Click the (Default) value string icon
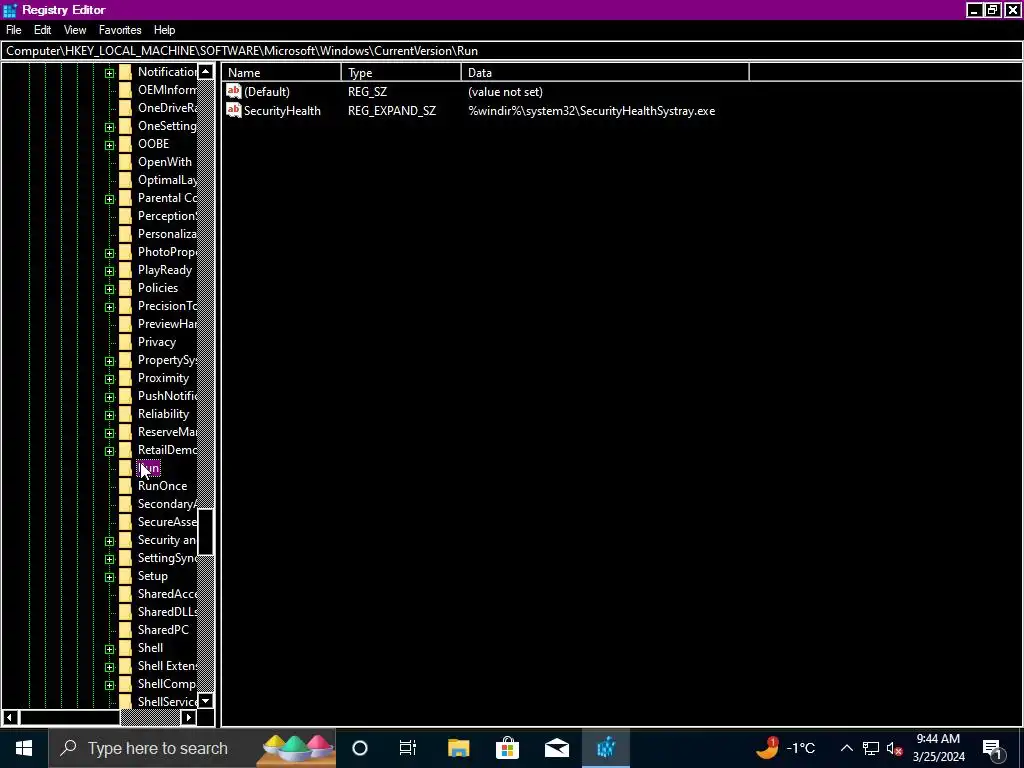The image size is (1024, 768). coord(234,91)
